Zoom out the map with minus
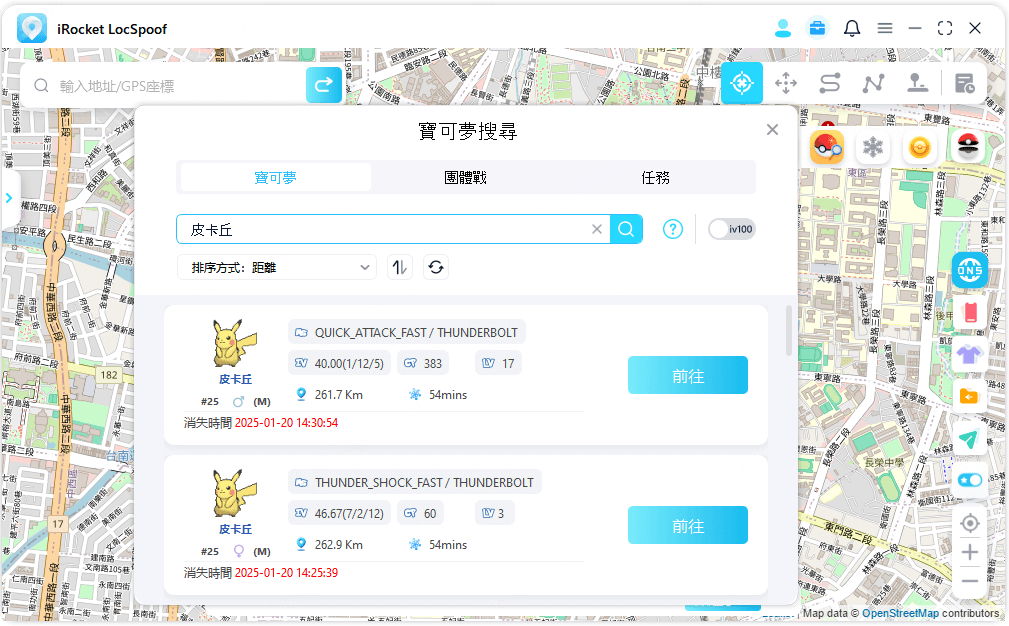 pyautogui.click(x=969, y=581)
